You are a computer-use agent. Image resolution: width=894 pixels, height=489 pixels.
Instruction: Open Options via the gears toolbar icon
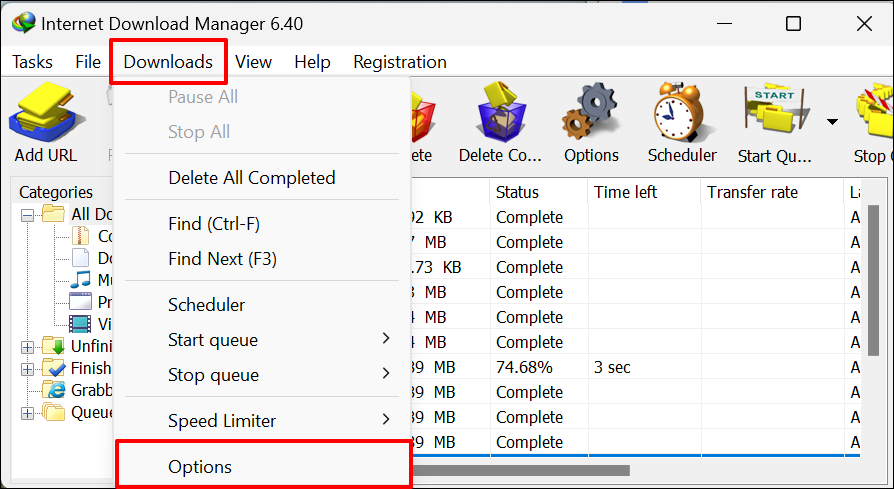click(591, 113)
